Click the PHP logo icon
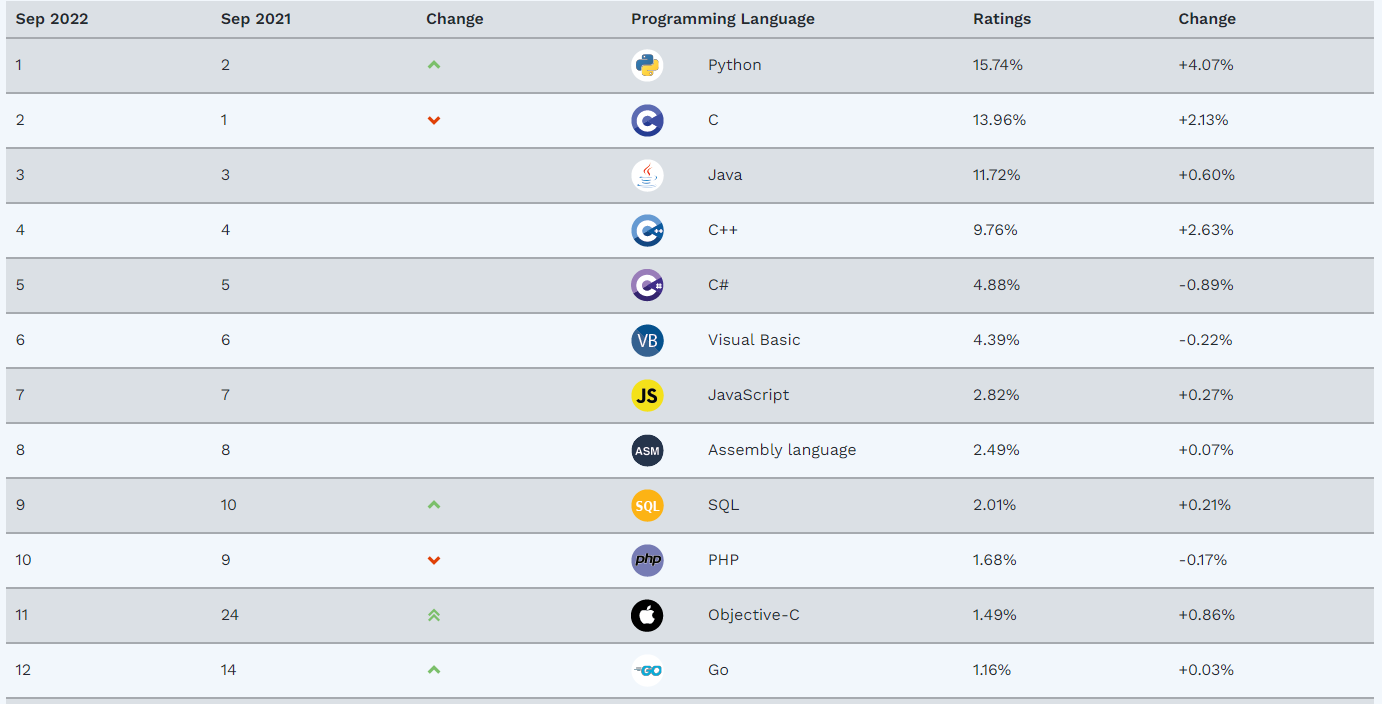Screen dimensions: 1382x704 [647, 560]
